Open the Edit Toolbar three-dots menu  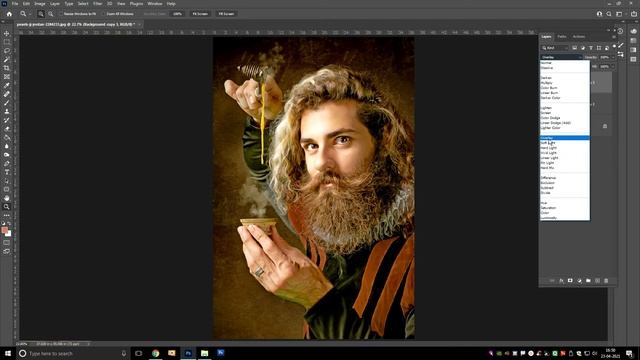pyautogui.click(x=7, y=215)
